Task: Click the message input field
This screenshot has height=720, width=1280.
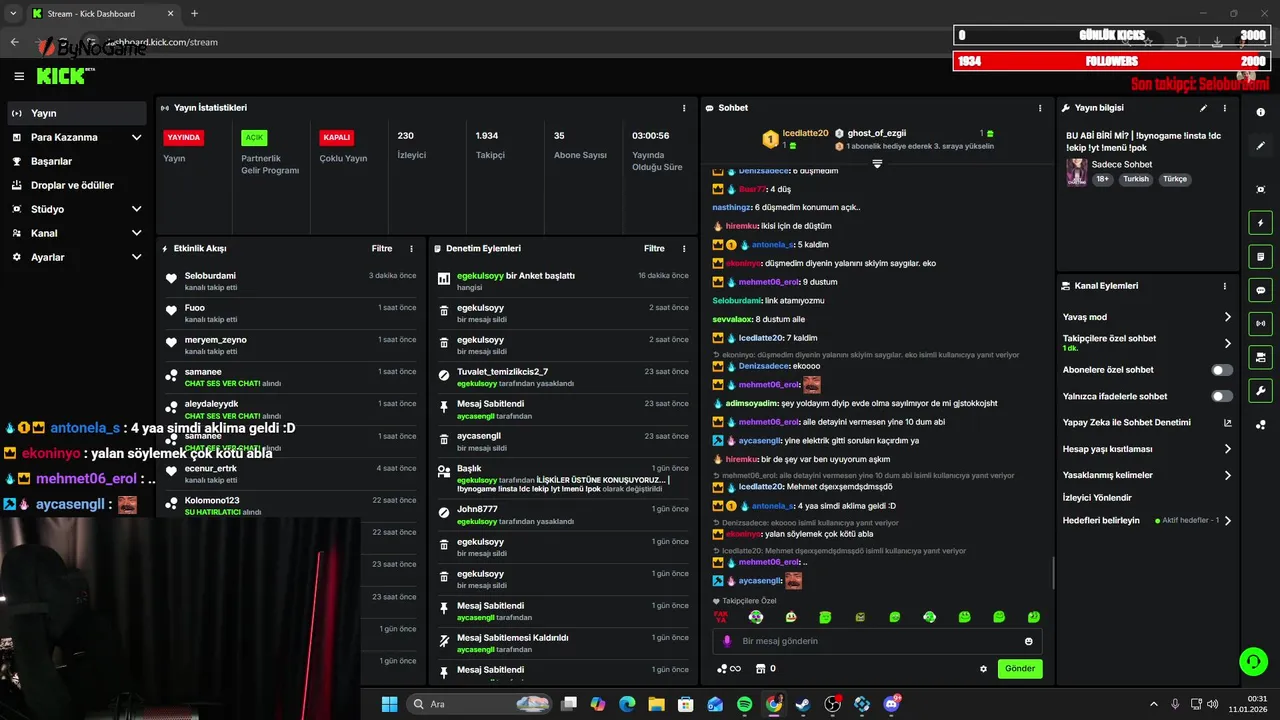Action: click(x=877, y=641)
